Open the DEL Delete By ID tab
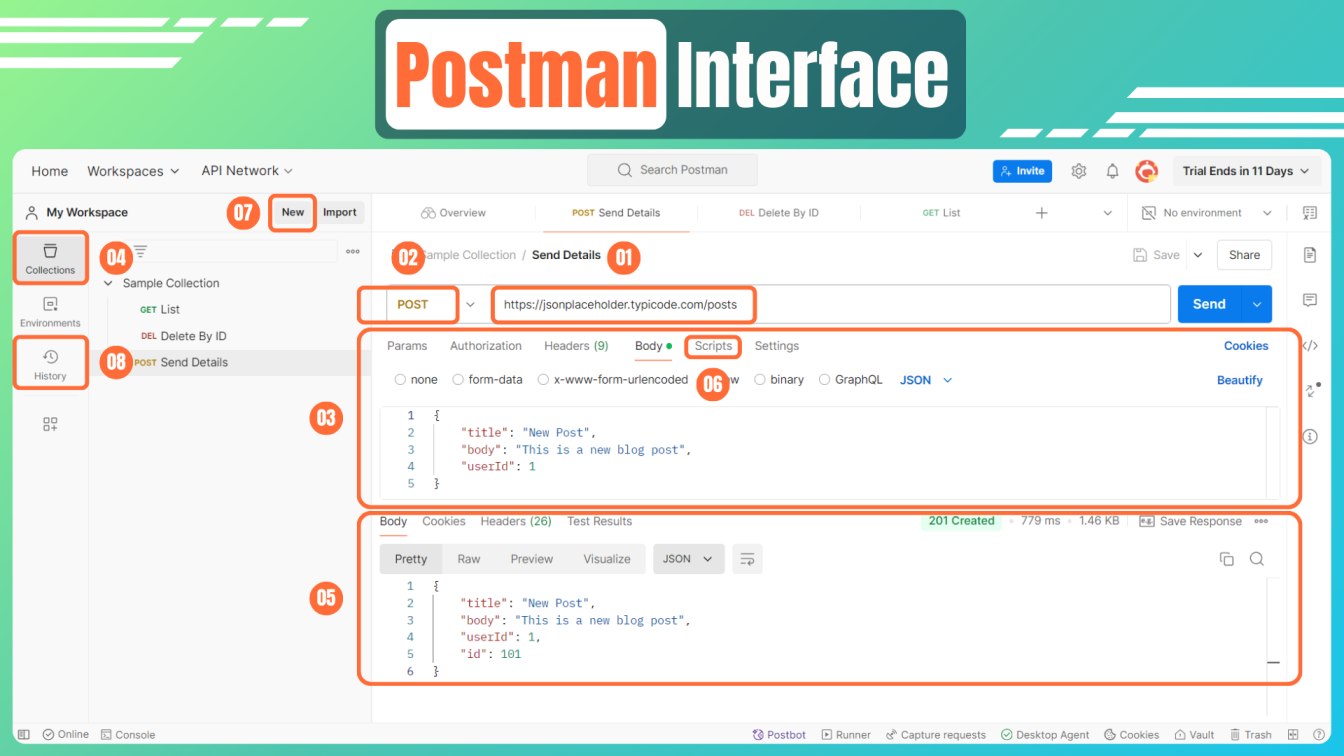 [779, 213]
